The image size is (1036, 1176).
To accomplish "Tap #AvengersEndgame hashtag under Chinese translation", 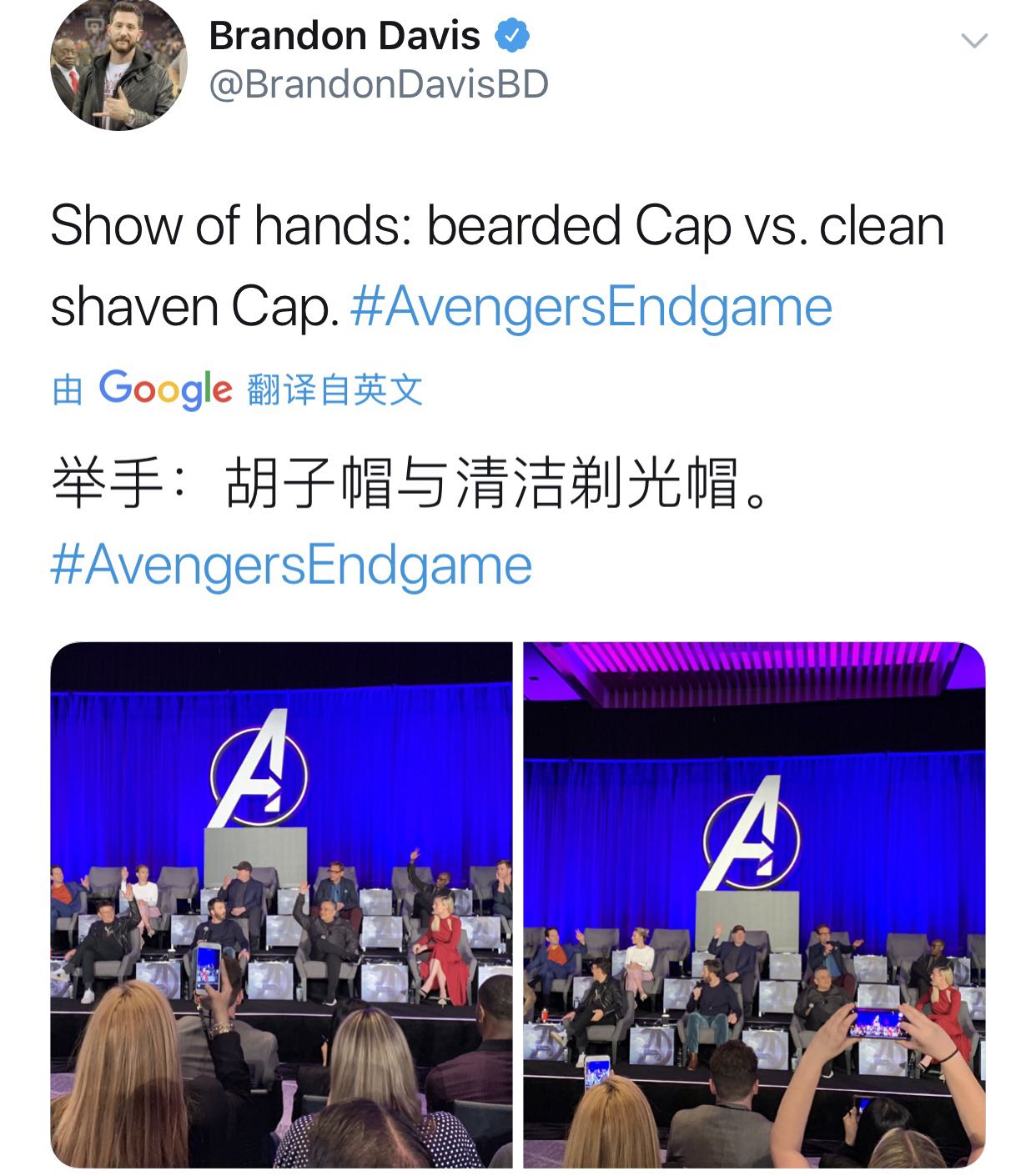I will [291, 565].
